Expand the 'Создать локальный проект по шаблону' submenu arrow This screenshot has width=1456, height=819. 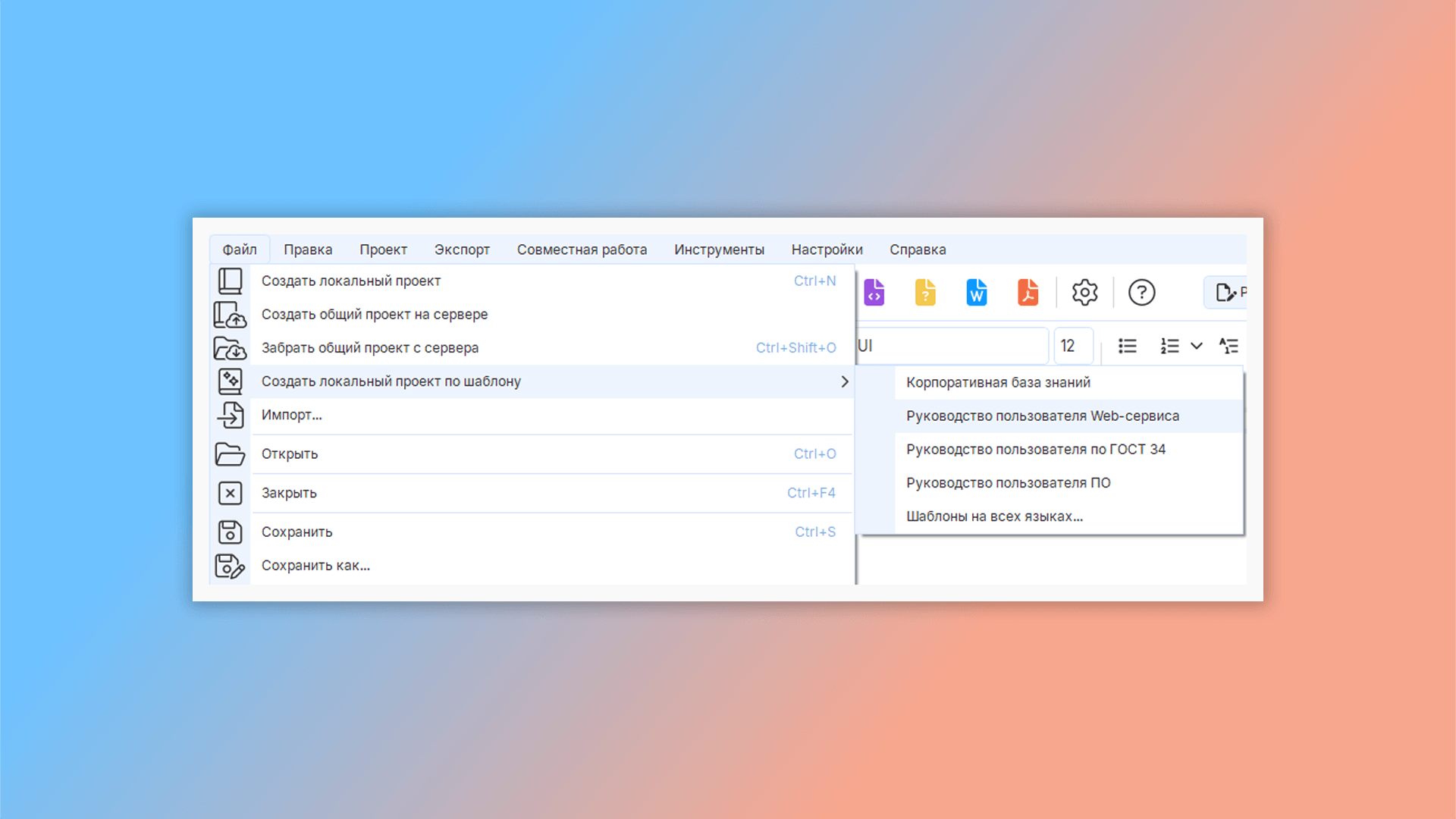(x=844, y=381)
